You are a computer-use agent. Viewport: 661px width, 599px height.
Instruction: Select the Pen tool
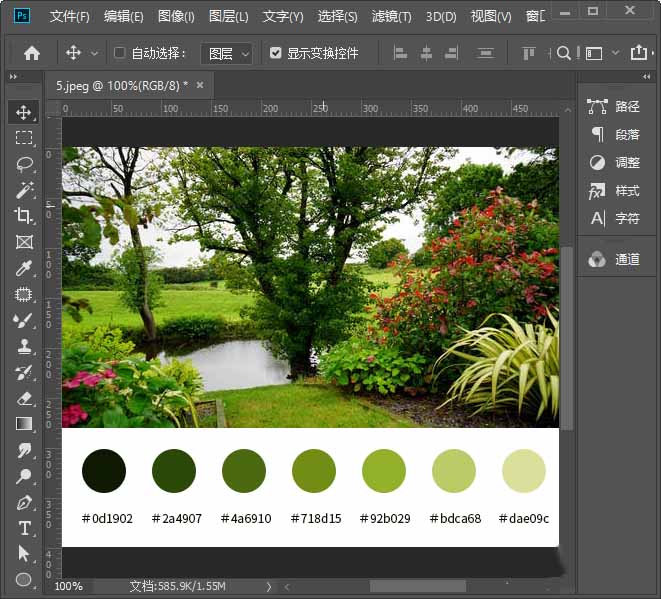pos(24,502)
